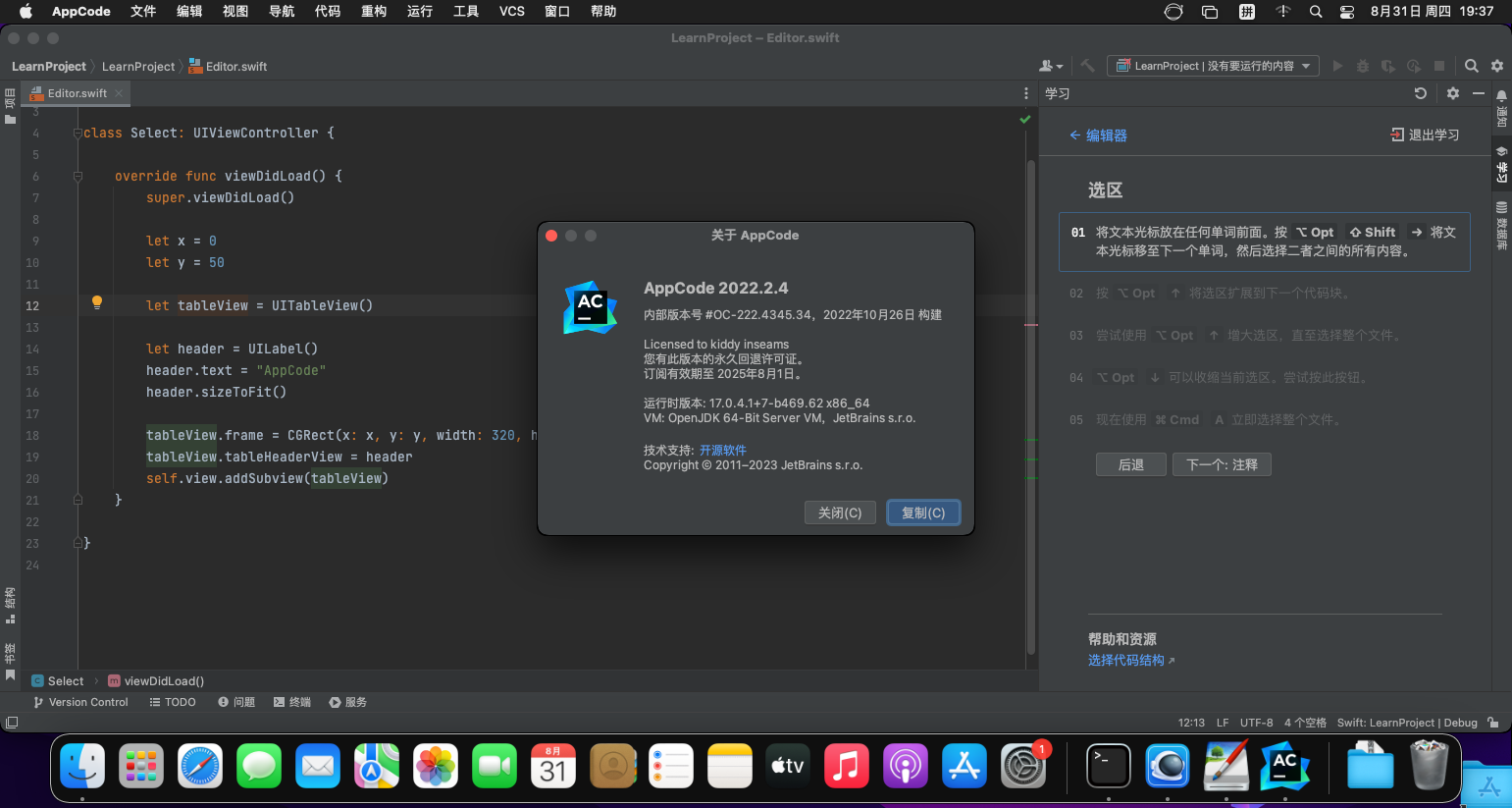
Task: Open the 问题 problems tool window
Action: 236,702
